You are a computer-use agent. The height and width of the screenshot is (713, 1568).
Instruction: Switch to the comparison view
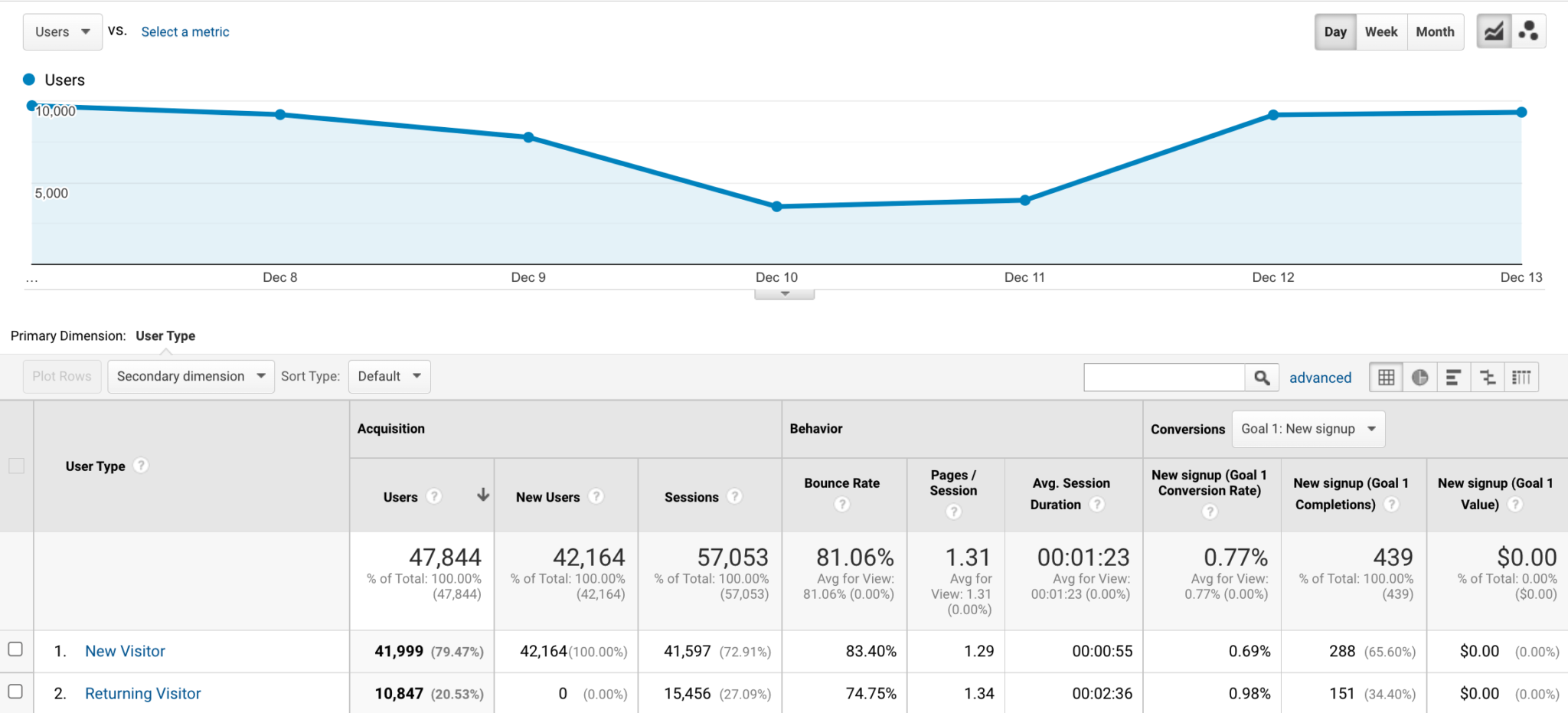point(1488,377)
